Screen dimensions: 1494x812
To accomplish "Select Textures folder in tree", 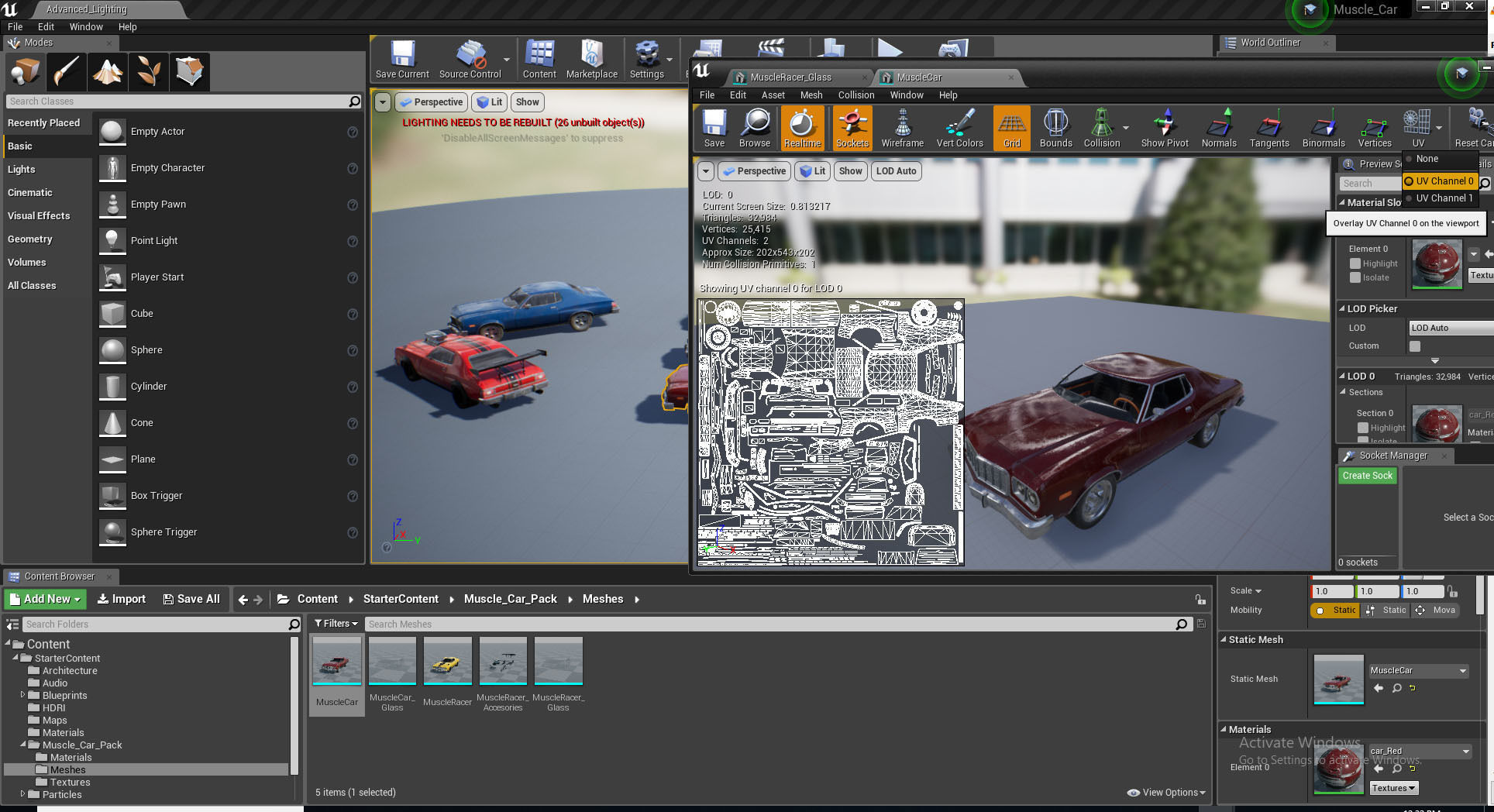I will (x=70, y=783).
